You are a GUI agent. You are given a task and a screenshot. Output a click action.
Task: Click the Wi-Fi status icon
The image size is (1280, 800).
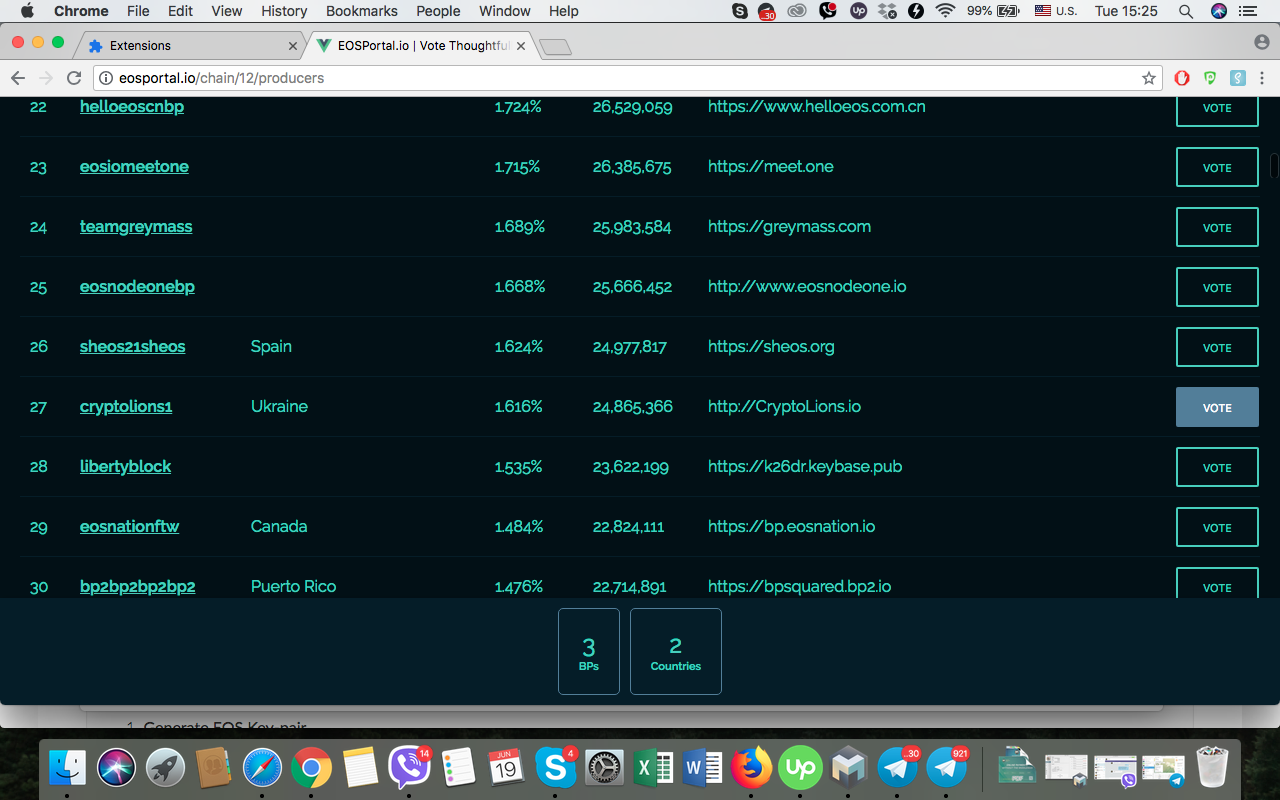(945, 11)
